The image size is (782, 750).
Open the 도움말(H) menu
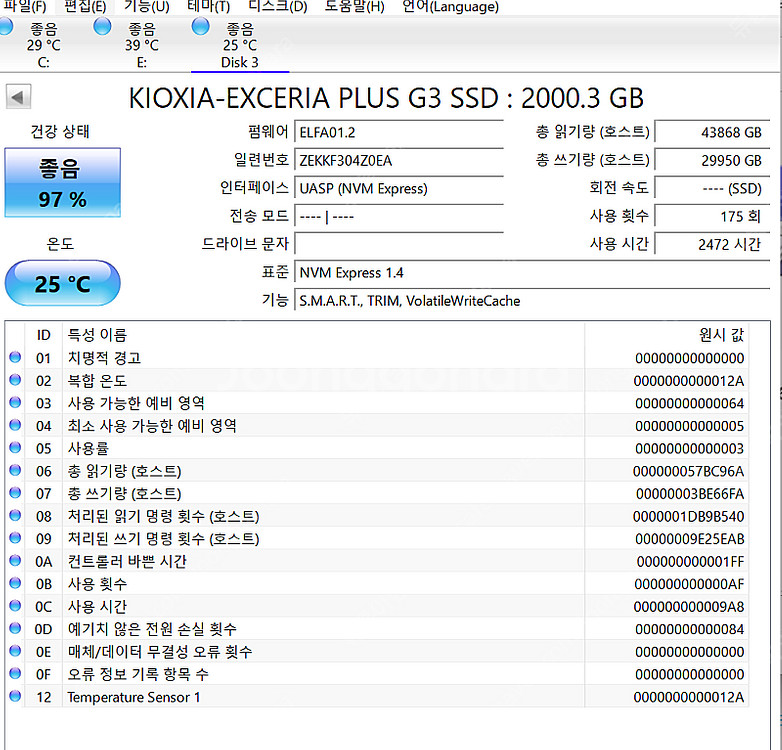pos(355,6)
